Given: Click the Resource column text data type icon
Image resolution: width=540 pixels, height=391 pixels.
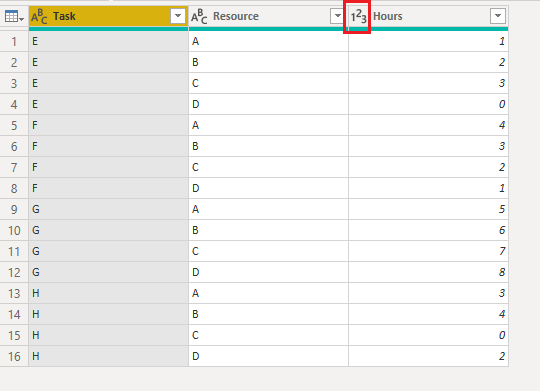Looking at the screenshot, I should (199, 16).
